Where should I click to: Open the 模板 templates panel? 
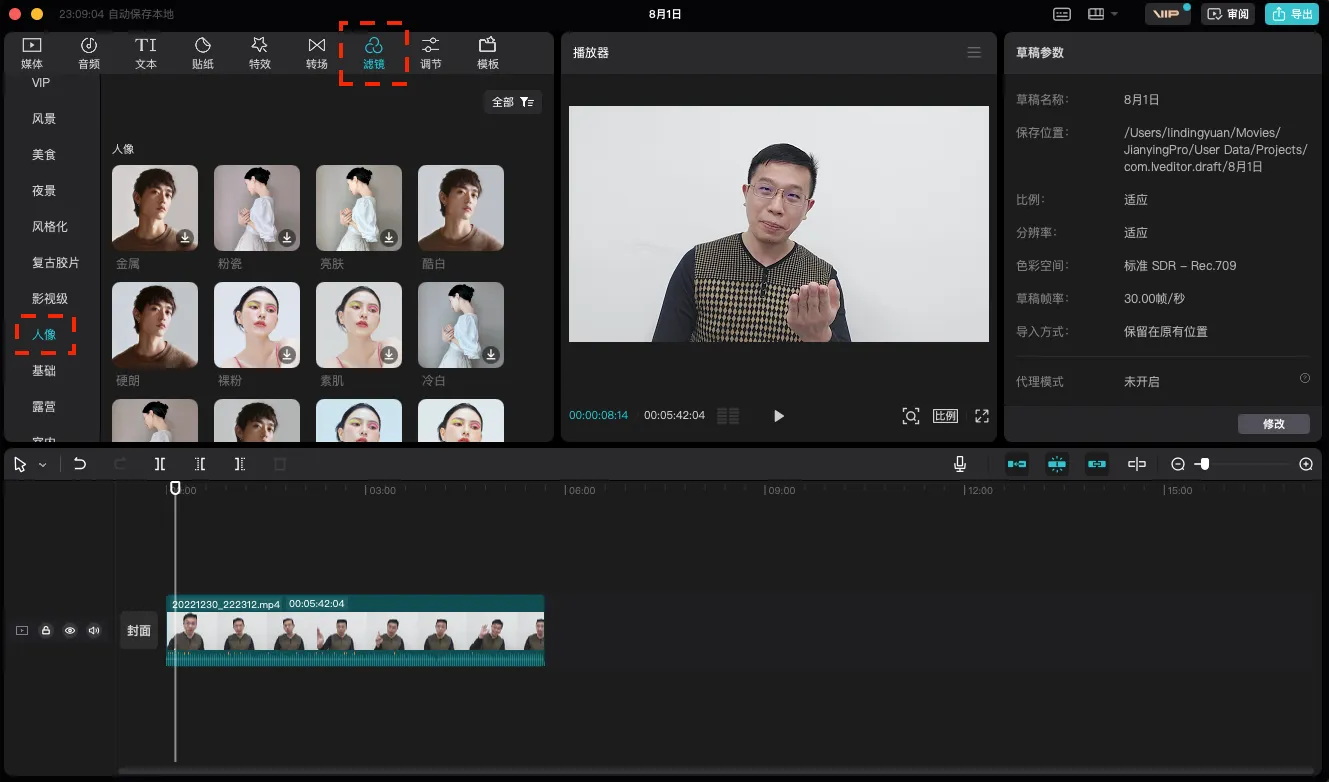coord(488,53)
